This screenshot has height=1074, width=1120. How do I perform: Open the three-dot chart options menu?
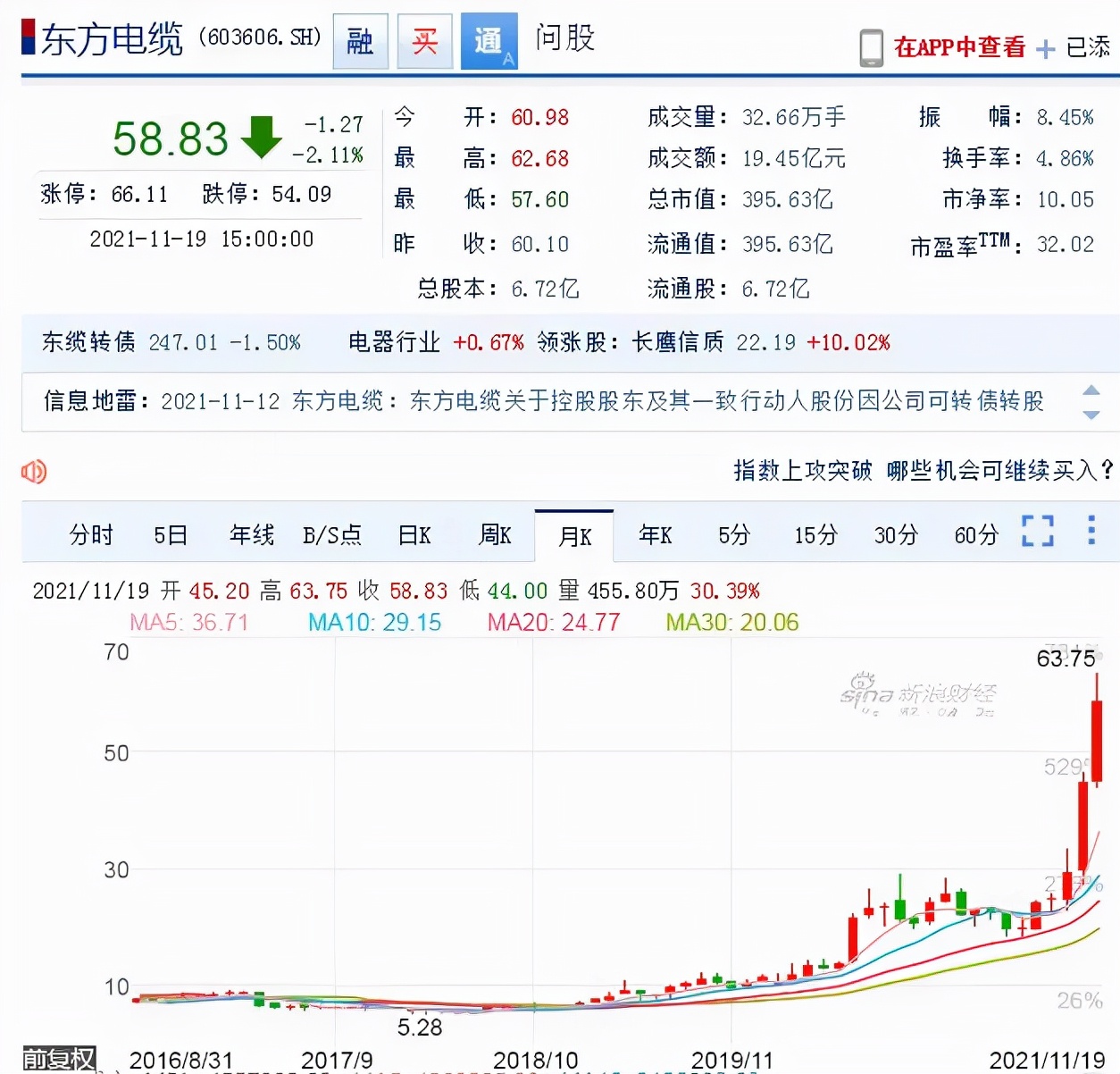pos(1091,531)
